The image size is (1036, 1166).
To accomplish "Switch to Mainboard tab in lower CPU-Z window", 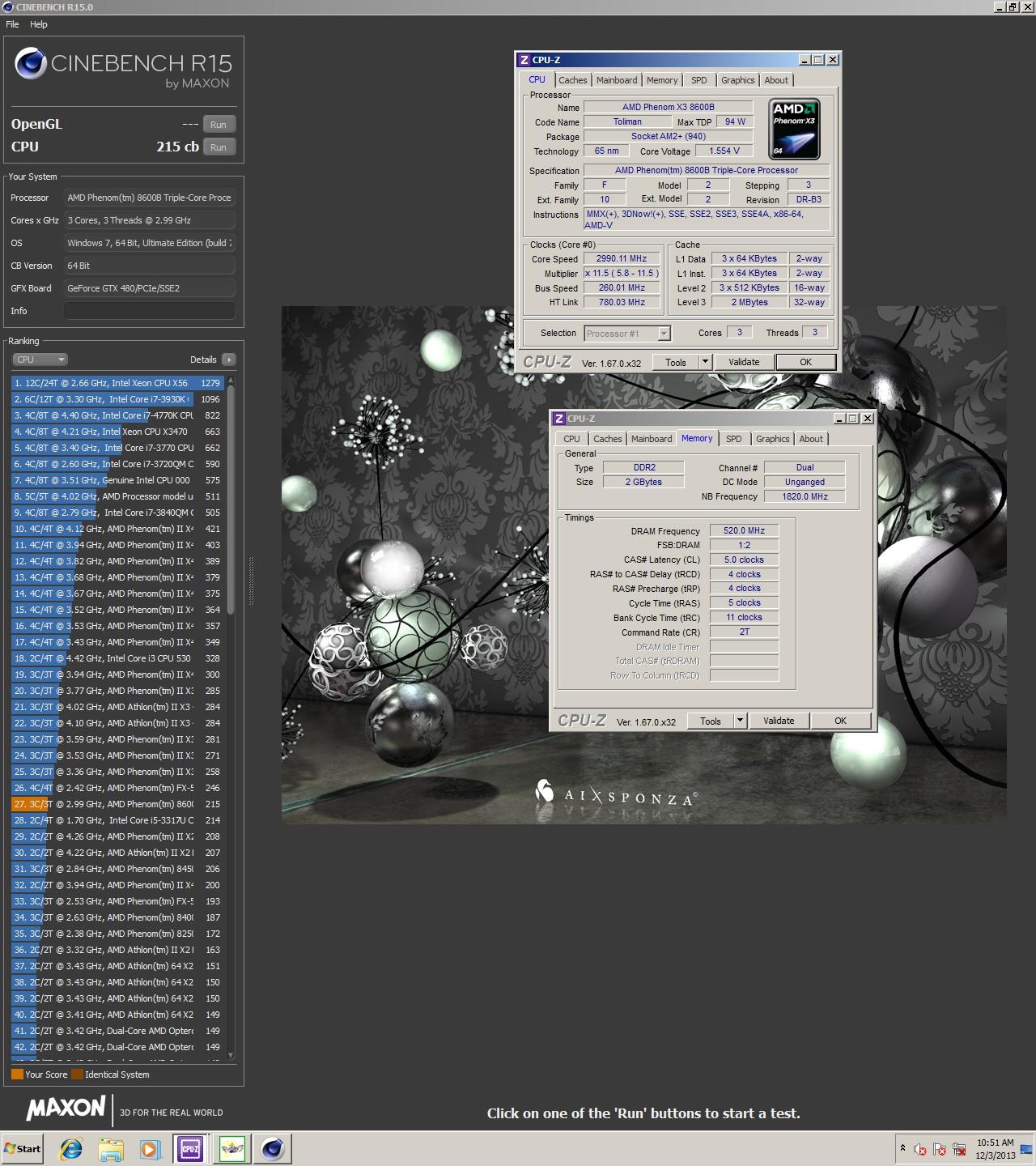I will pyautogui.click(x=652, y=439).
